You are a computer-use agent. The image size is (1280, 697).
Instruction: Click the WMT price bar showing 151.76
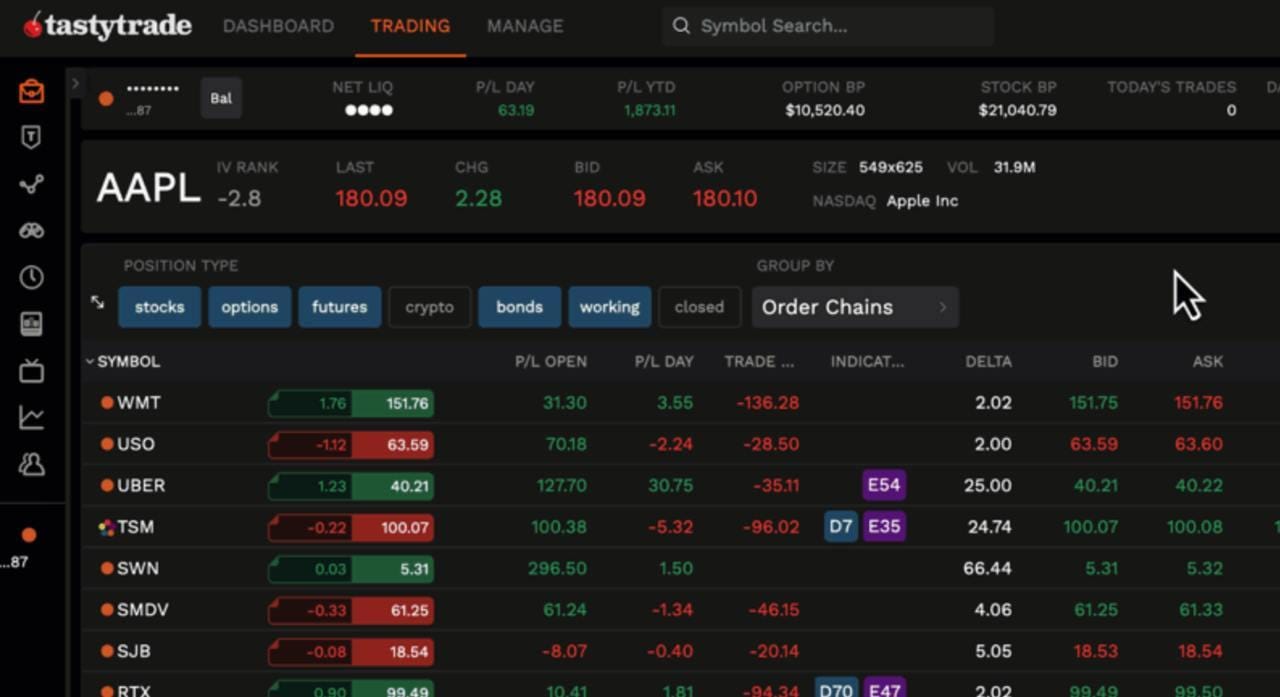pyautogui.click(x=351, y=403)
